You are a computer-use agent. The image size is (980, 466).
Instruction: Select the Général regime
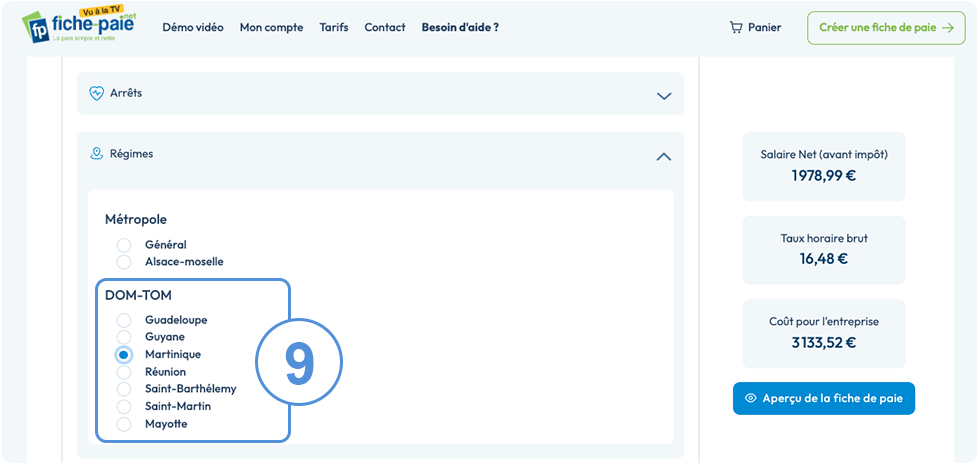[124, 245]
